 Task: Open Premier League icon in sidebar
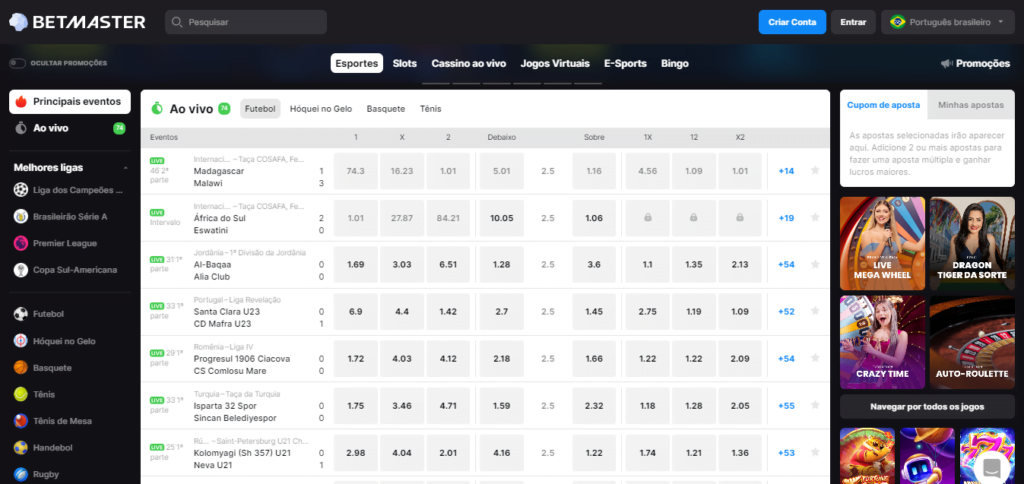click(x=21, y=243)
